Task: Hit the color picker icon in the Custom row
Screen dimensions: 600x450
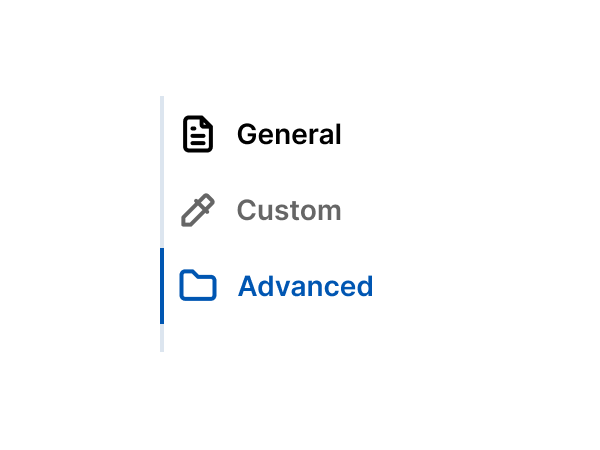Action: click(x=197, y=210)
